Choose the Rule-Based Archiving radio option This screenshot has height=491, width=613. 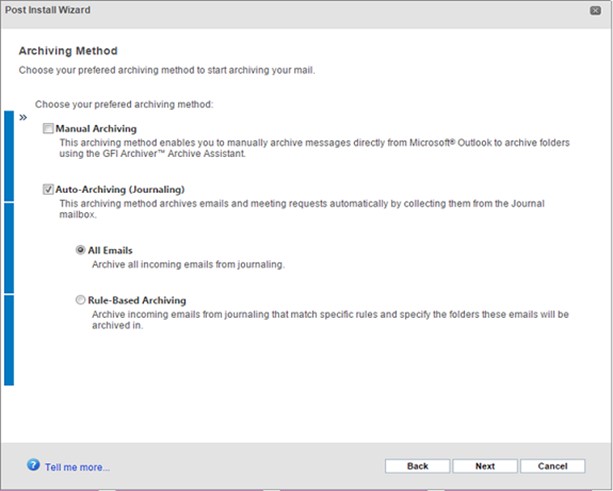pos(80,300)
